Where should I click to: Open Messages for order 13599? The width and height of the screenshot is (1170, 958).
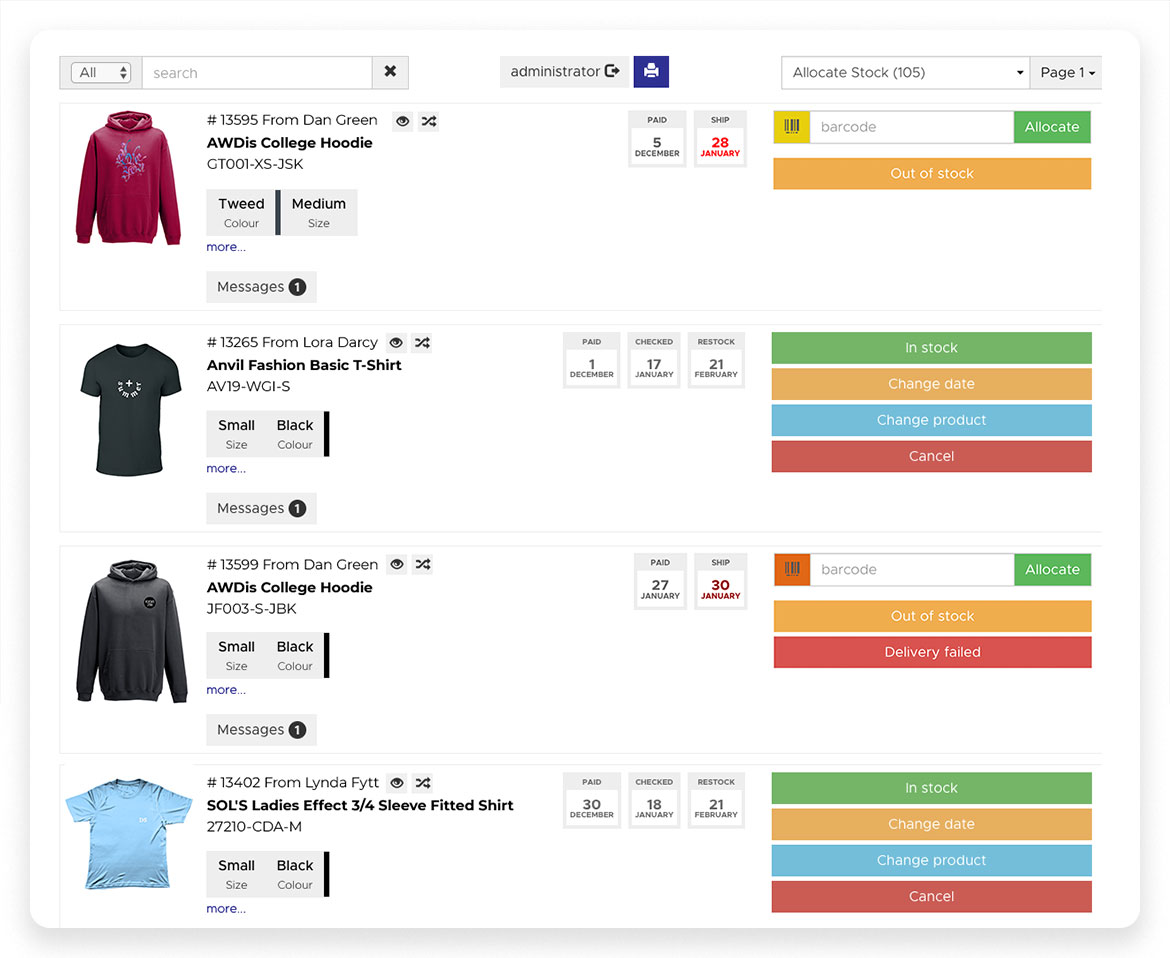click(x=261, y=730)
